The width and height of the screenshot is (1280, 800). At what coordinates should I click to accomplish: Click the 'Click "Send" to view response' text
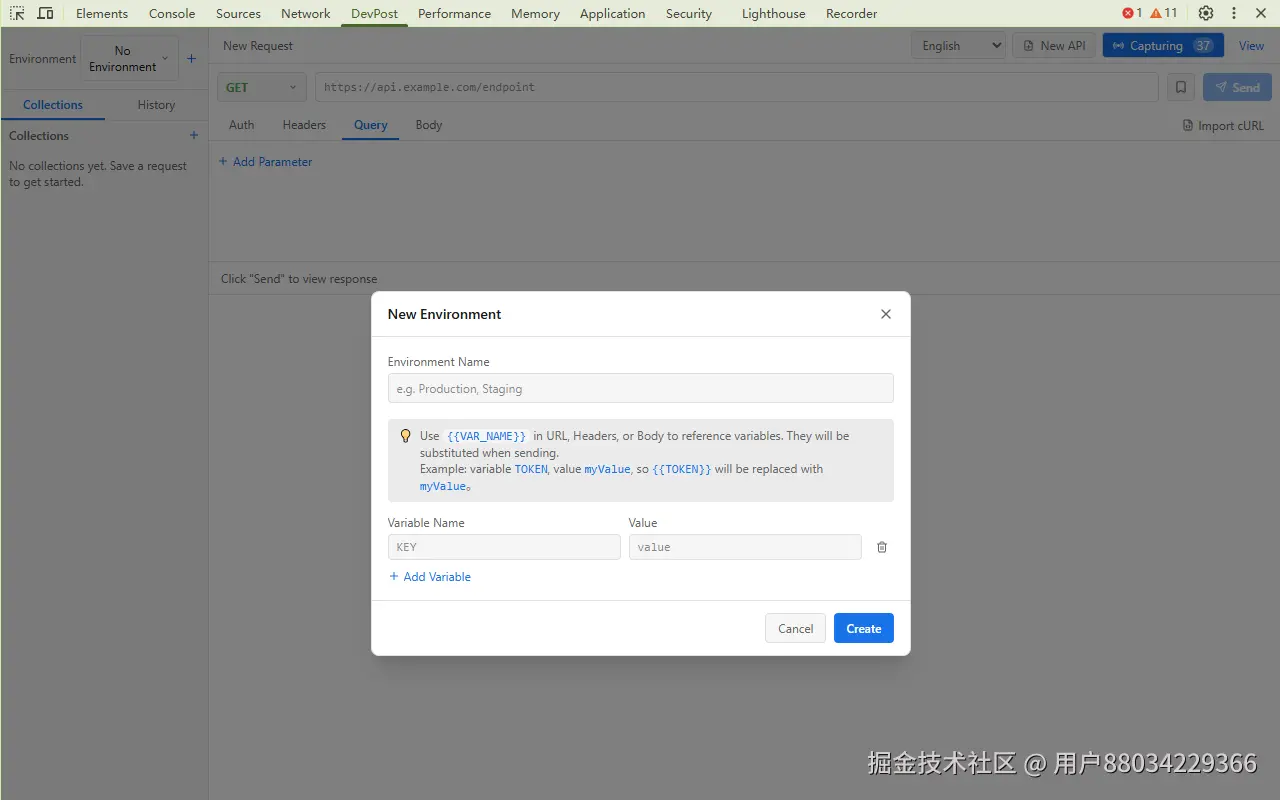click(x=299, y=279)
